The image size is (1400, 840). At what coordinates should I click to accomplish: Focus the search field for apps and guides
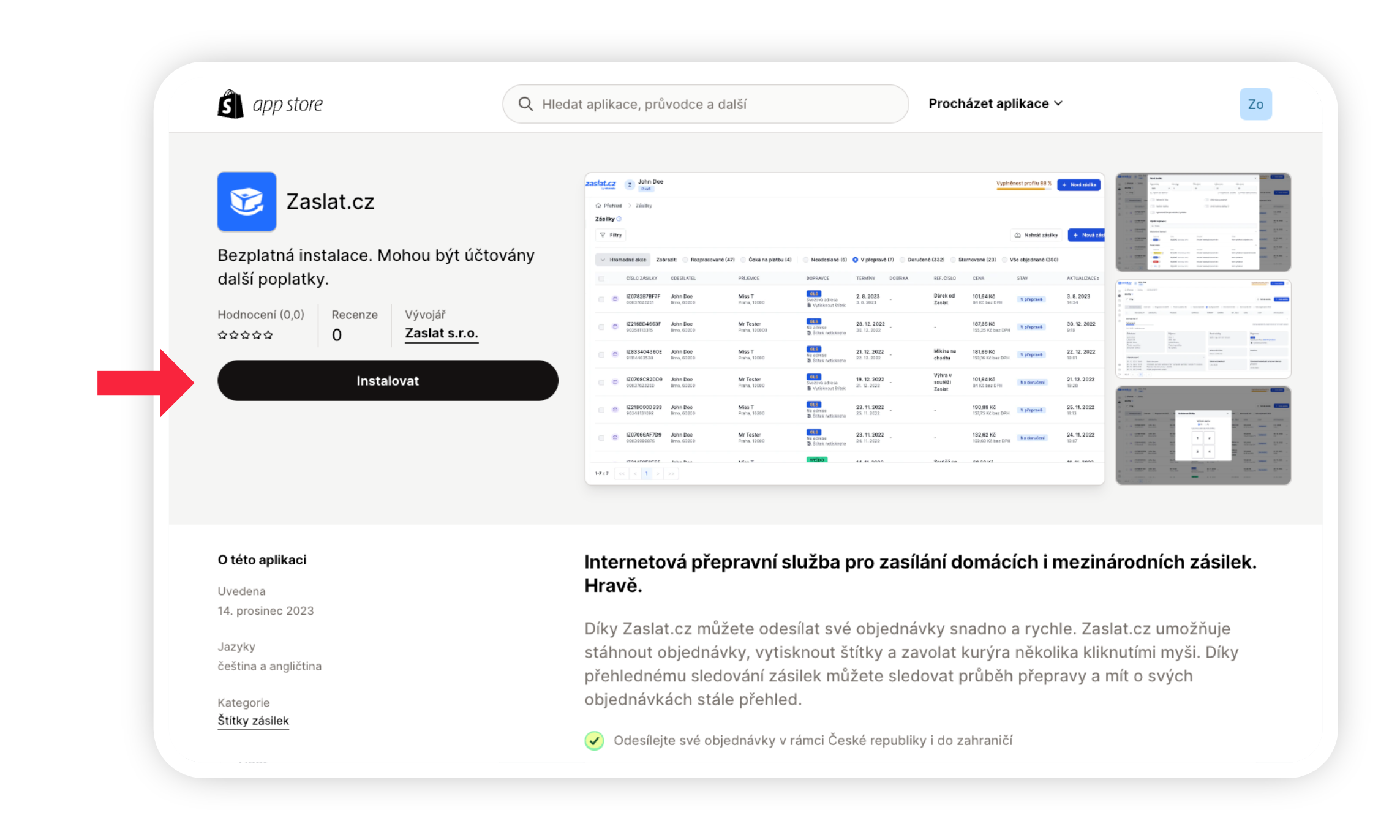(x=706, y=104)
